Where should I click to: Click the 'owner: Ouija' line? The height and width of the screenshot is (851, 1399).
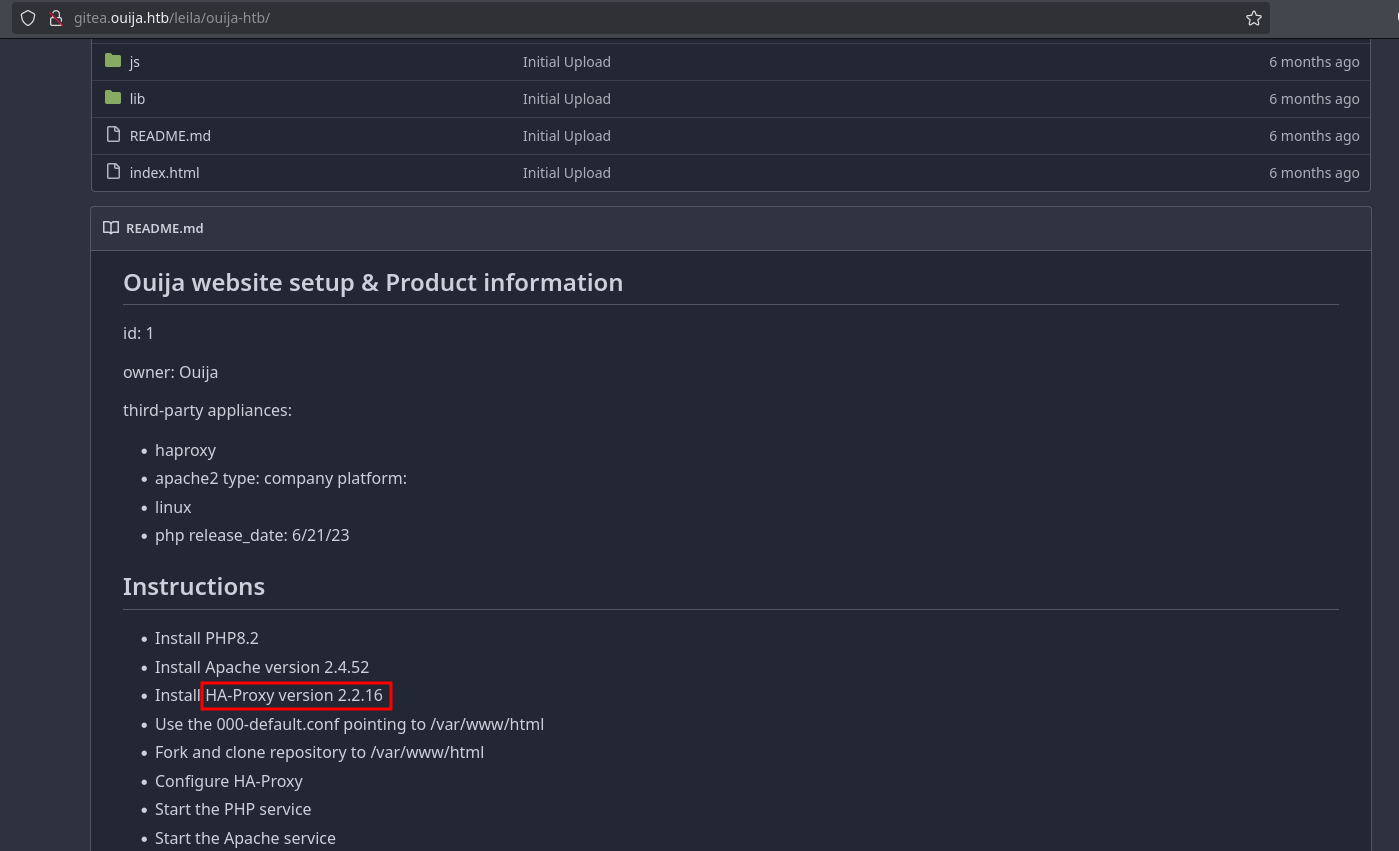pyautogui.click(x=170, y=372)
